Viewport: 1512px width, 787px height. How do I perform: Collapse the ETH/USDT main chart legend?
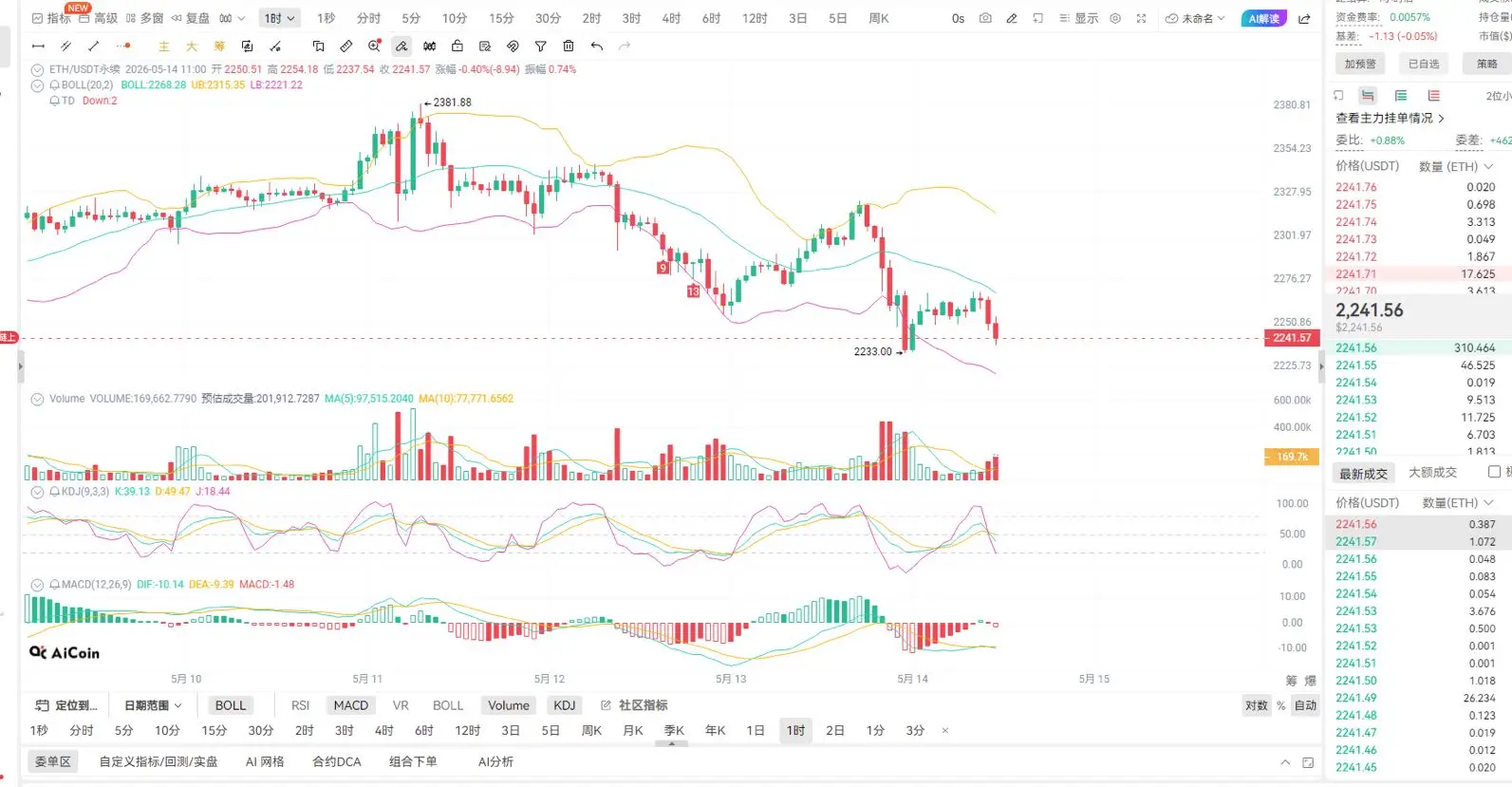pyautogui.click(x=37, y=69)
